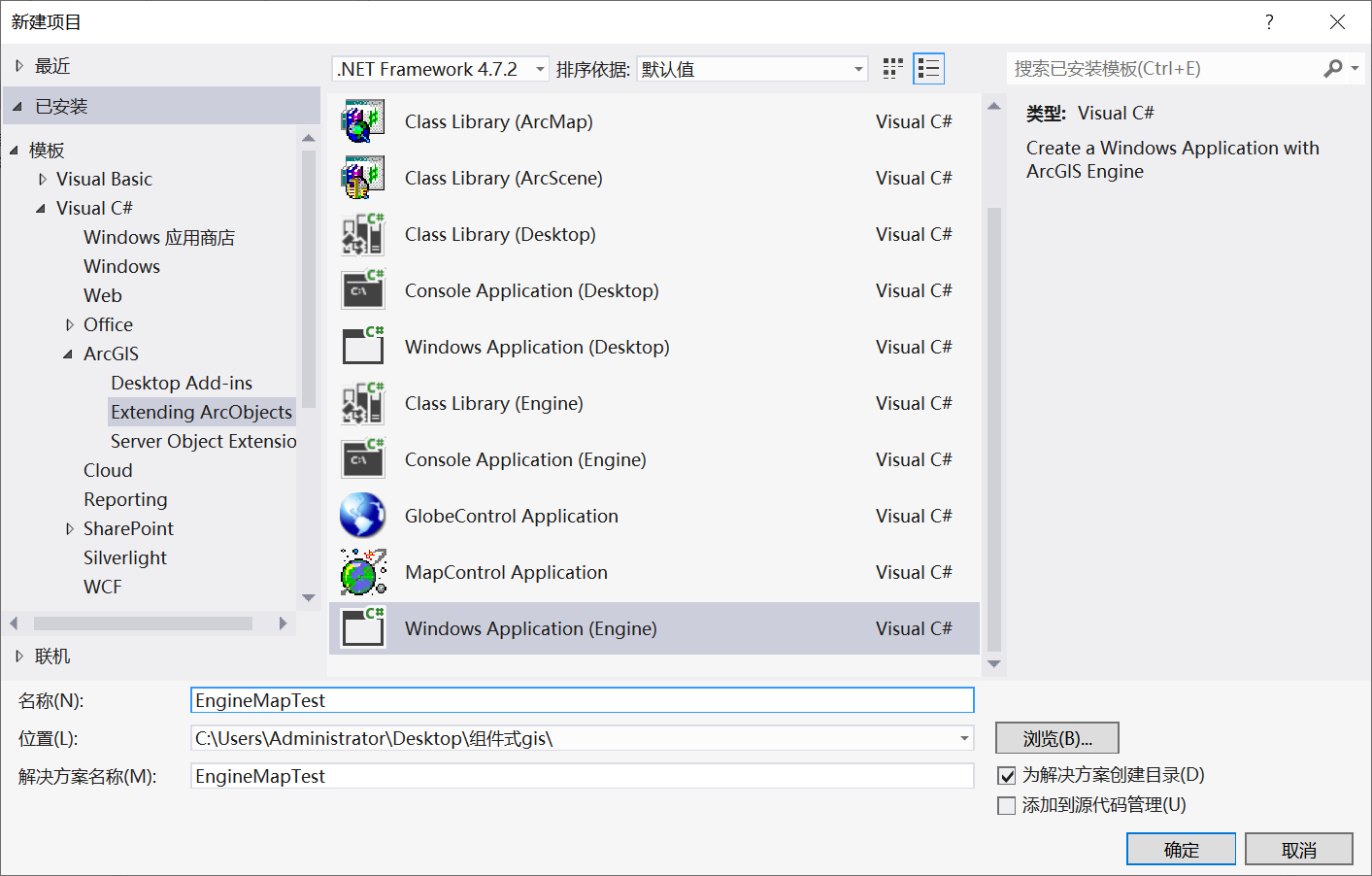Click the tree scroll right arrow
Screen dimensions: 1372x876
283,623
